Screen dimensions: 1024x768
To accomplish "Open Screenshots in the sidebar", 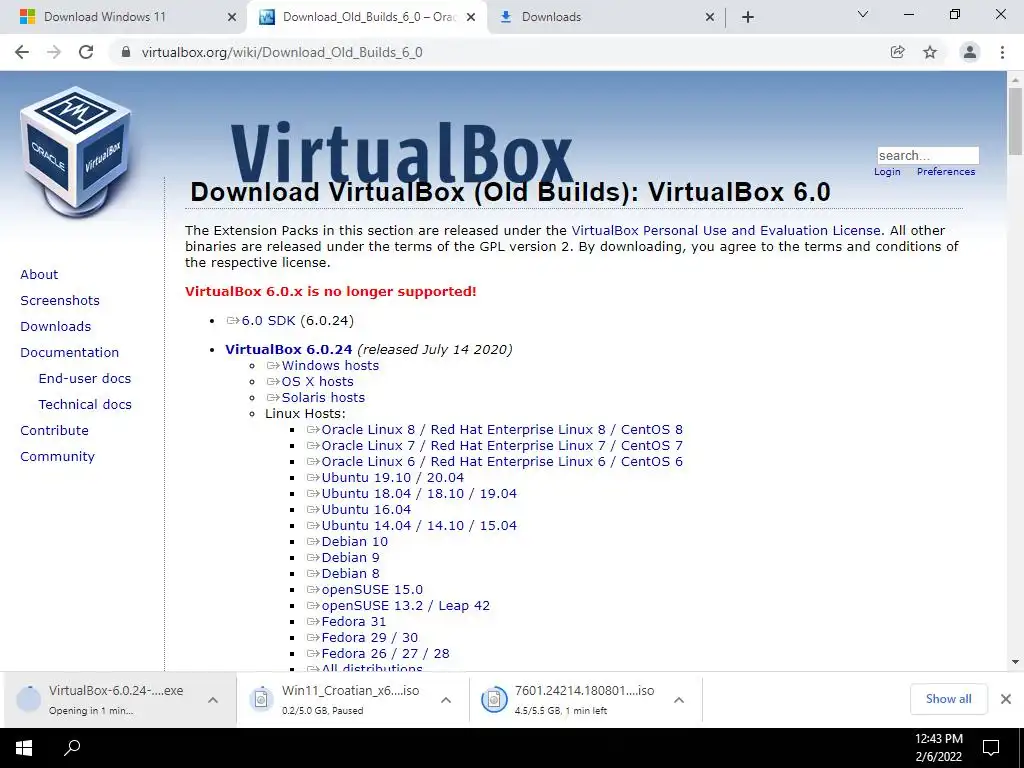I will tap(60, 300).
